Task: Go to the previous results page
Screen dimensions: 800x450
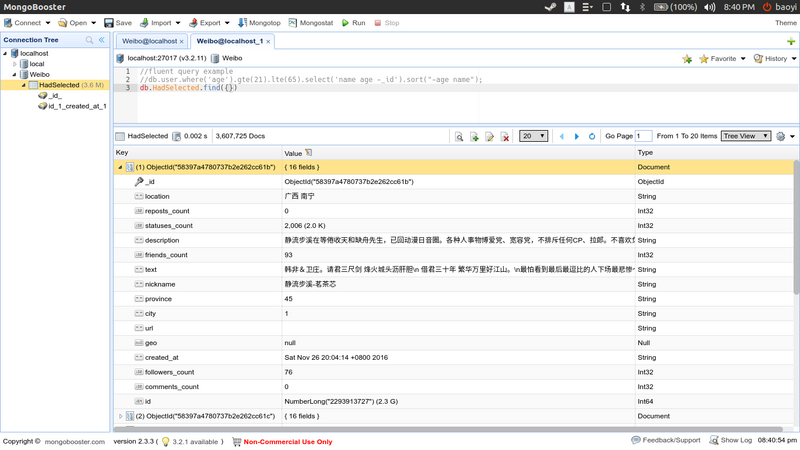Action: point(562,137)
